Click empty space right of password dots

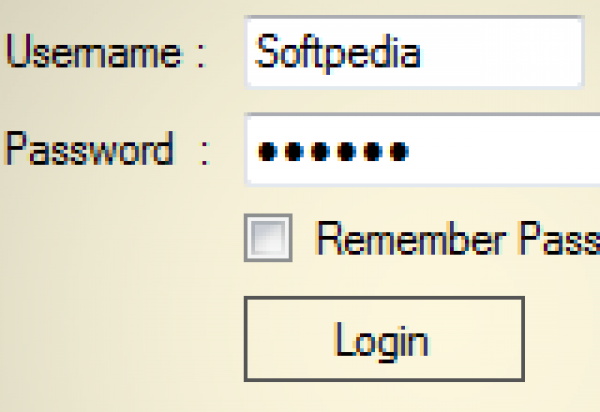pos(500,152)
